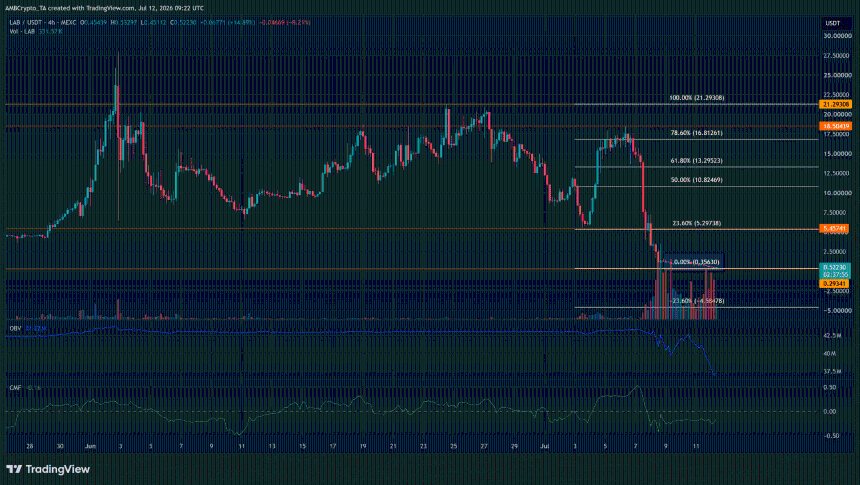Click the USDT currency label on price axis
The height and width of the screenshot is (485, 860).
(x=833, y=23)
